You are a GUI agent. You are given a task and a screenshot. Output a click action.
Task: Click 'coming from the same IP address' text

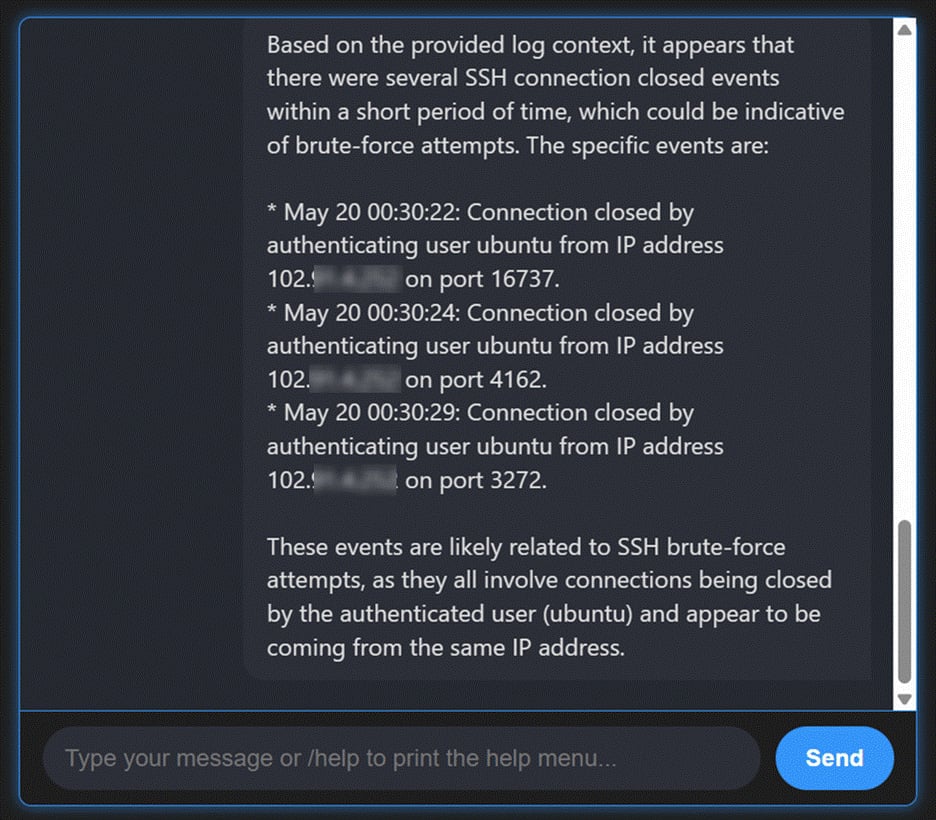(445, 647)
